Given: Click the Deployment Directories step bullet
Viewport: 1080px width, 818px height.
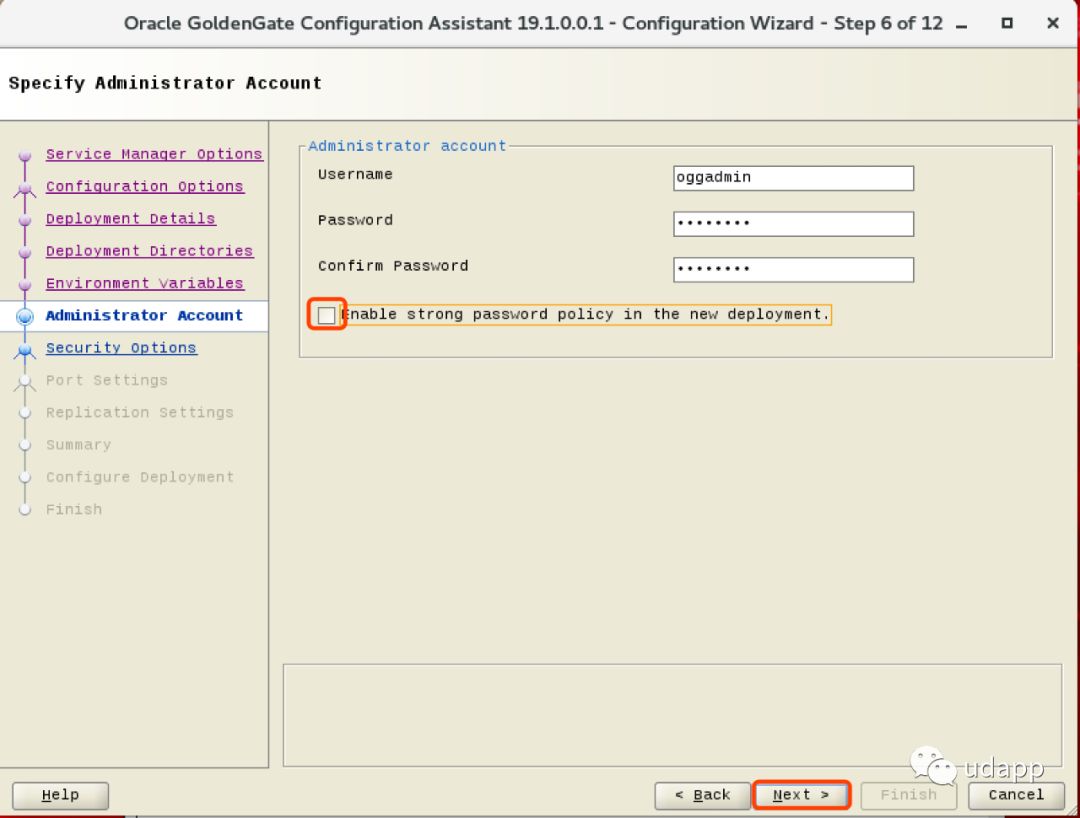Looking at the screenshot, I should point(25,252).
